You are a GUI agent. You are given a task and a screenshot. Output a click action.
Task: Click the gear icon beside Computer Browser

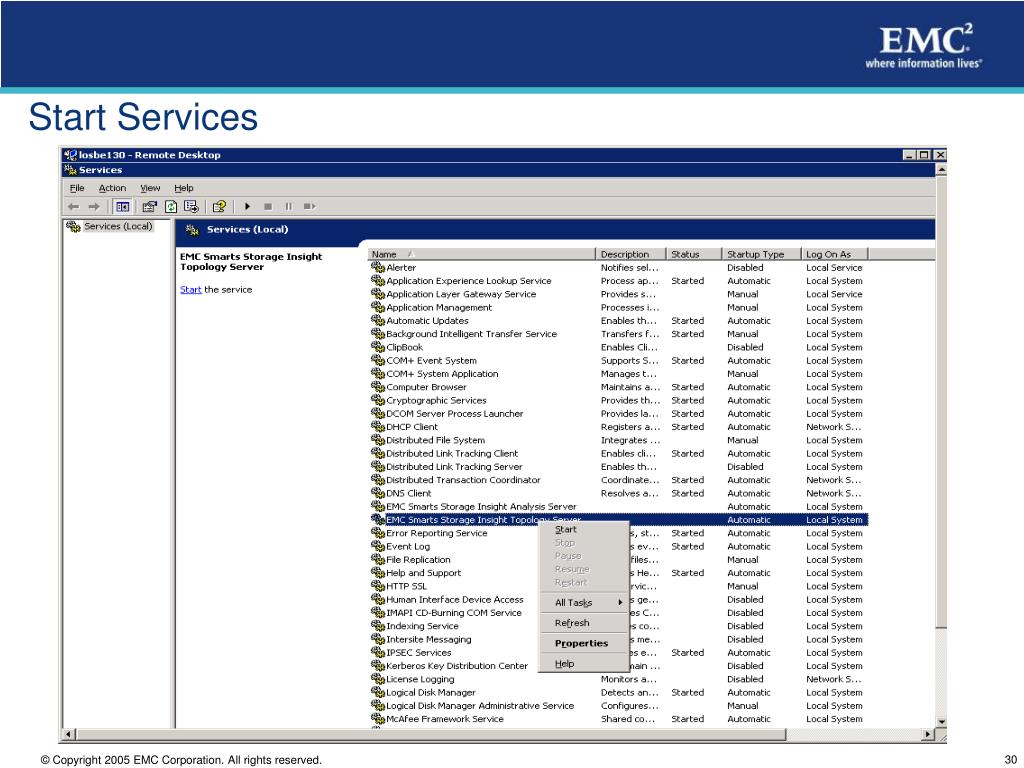tap(377, 387)
